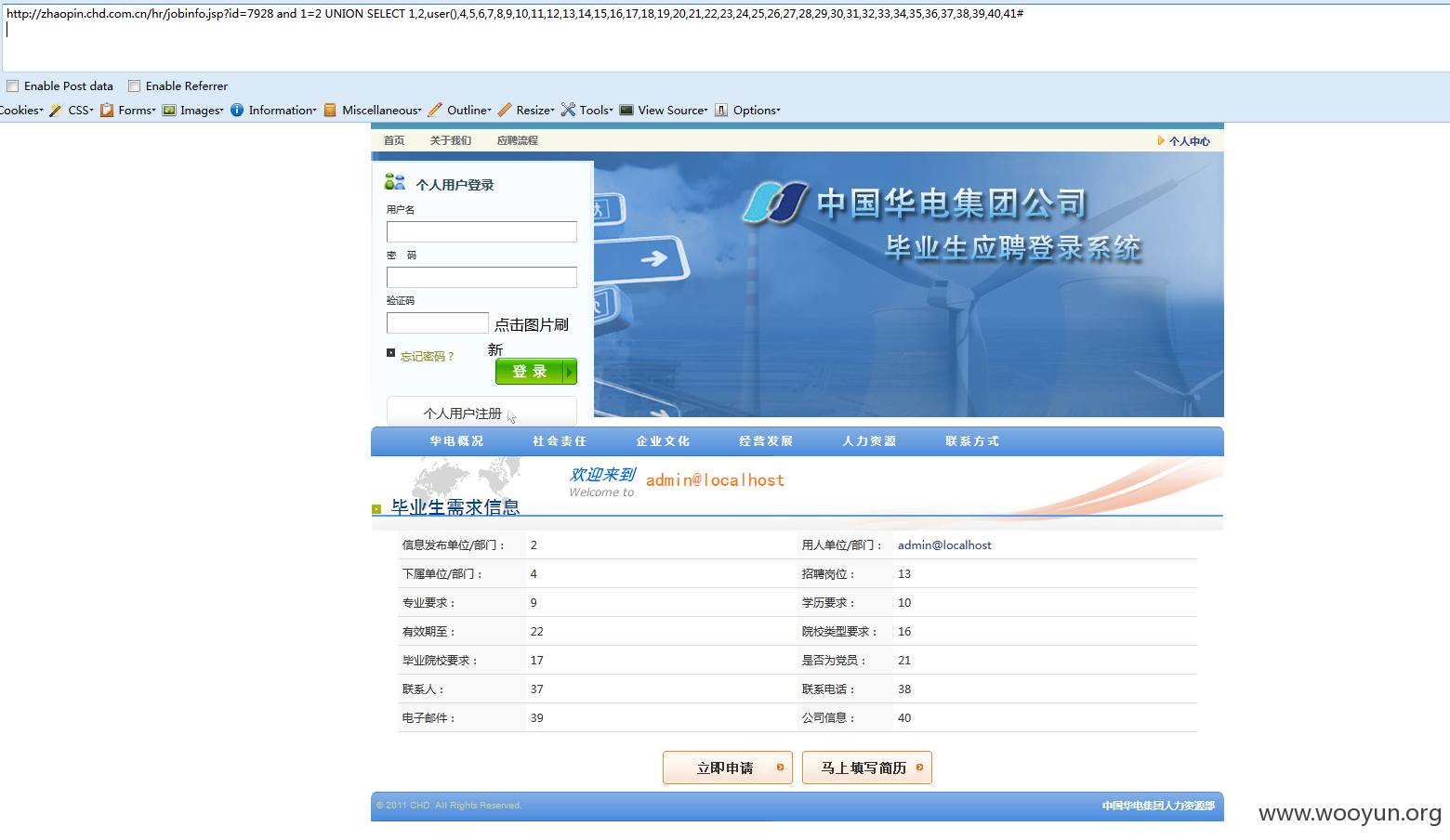Open the Options menu
The height and width of the screenshot is (840, 1450).
point(757,111)
